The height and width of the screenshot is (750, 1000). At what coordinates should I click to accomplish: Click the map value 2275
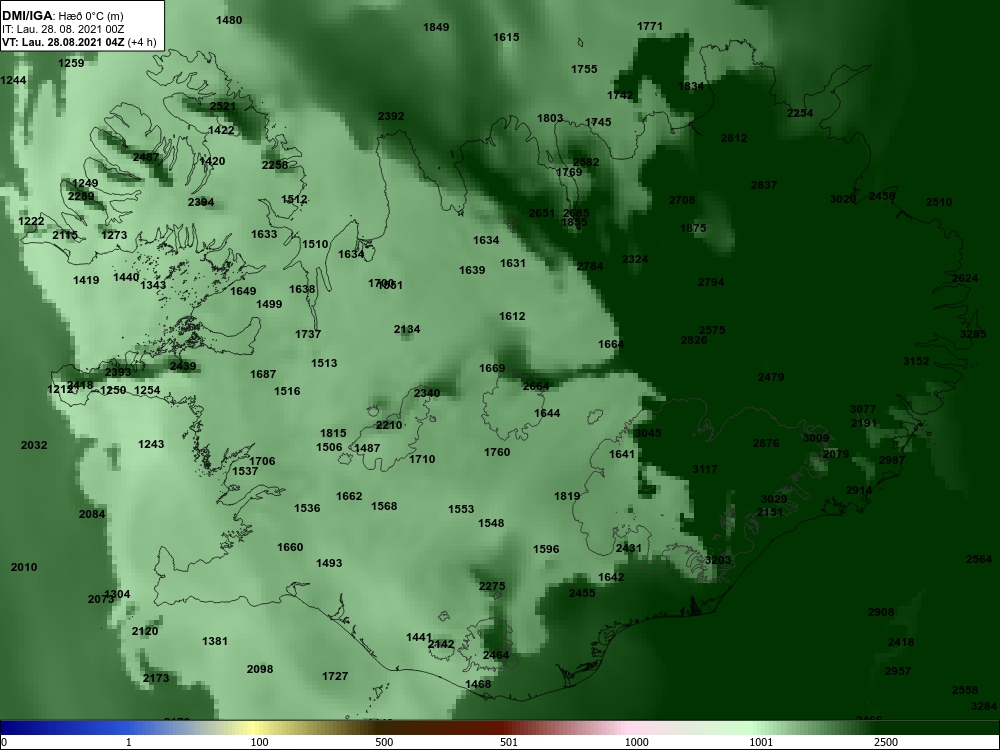point(492,586)
